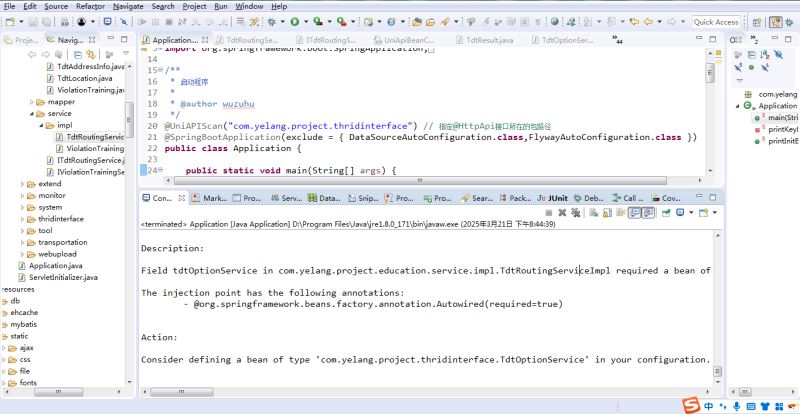Click the Sort icon in Outline panel
Screen dimensions: 800x414
(x=765, y=55)
